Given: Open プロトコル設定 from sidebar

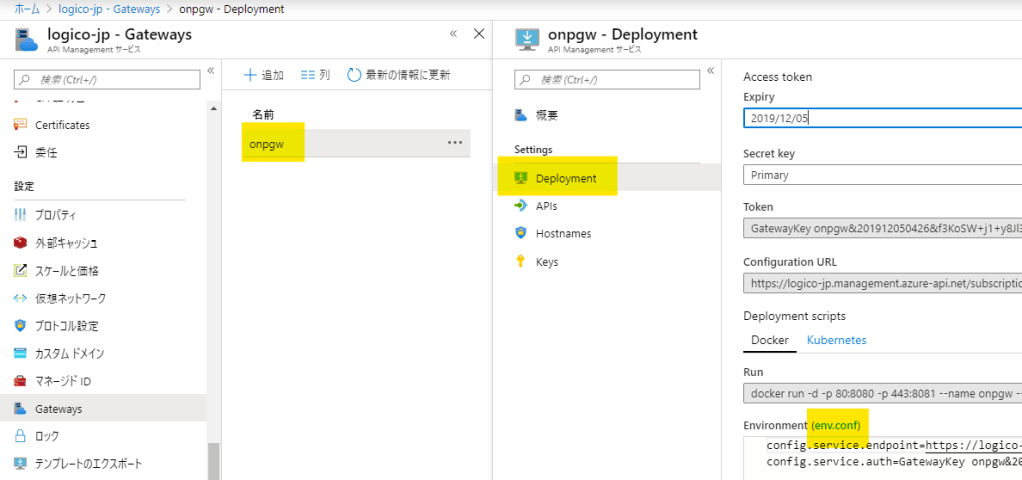Looking at the screenshot, I should 66,326.
